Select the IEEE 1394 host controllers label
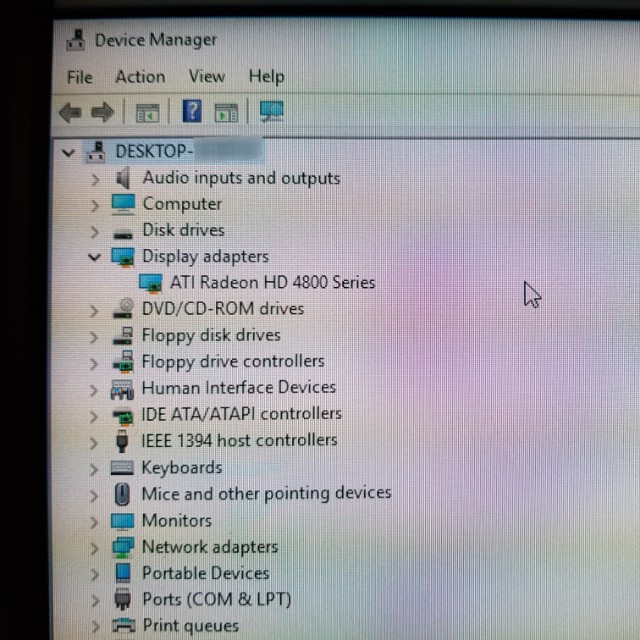The height and width of the screenshot is (640, 640). tap(240, 441)
